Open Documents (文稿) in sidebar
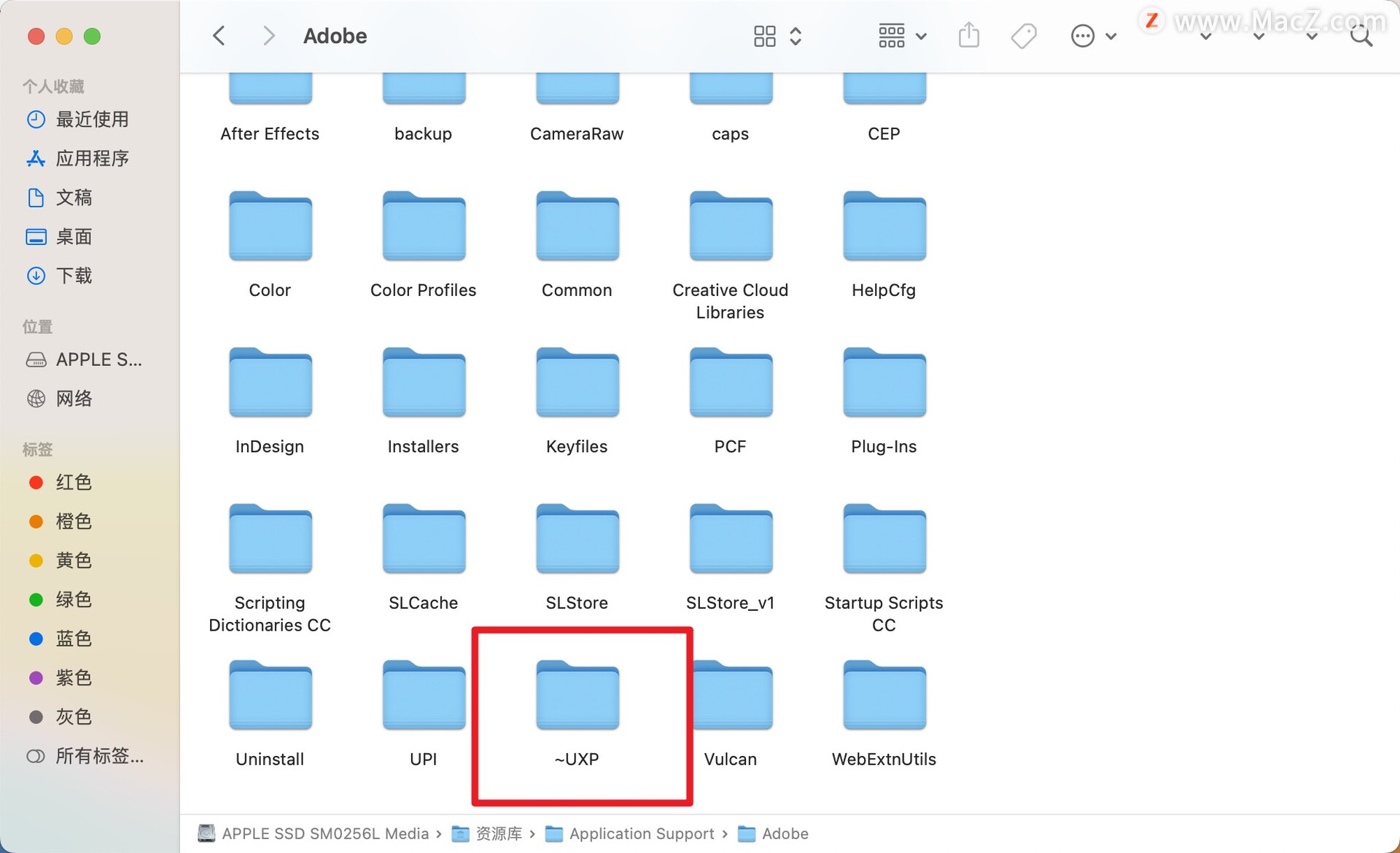This screenshot has width=1400, height=853. coord(60,198)
